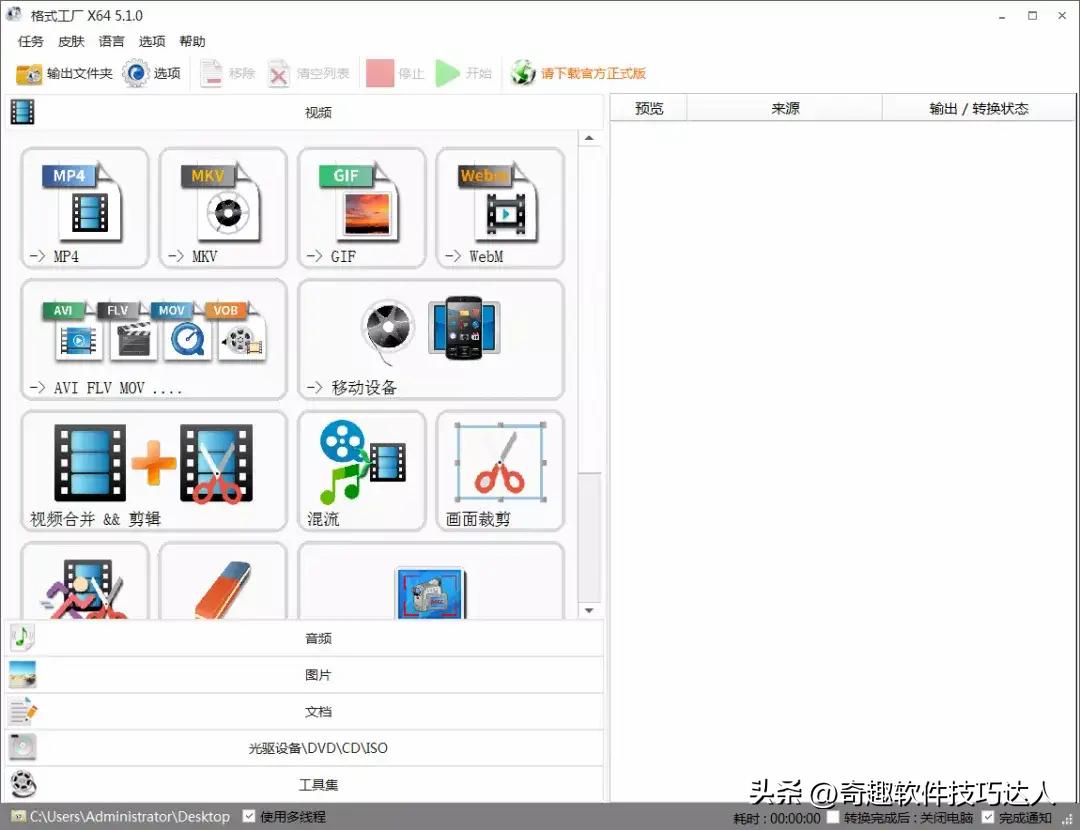The width and height of the screenshot is (1080, 830).
Task: Select the MP4 video converter
Action: (84, 207)
